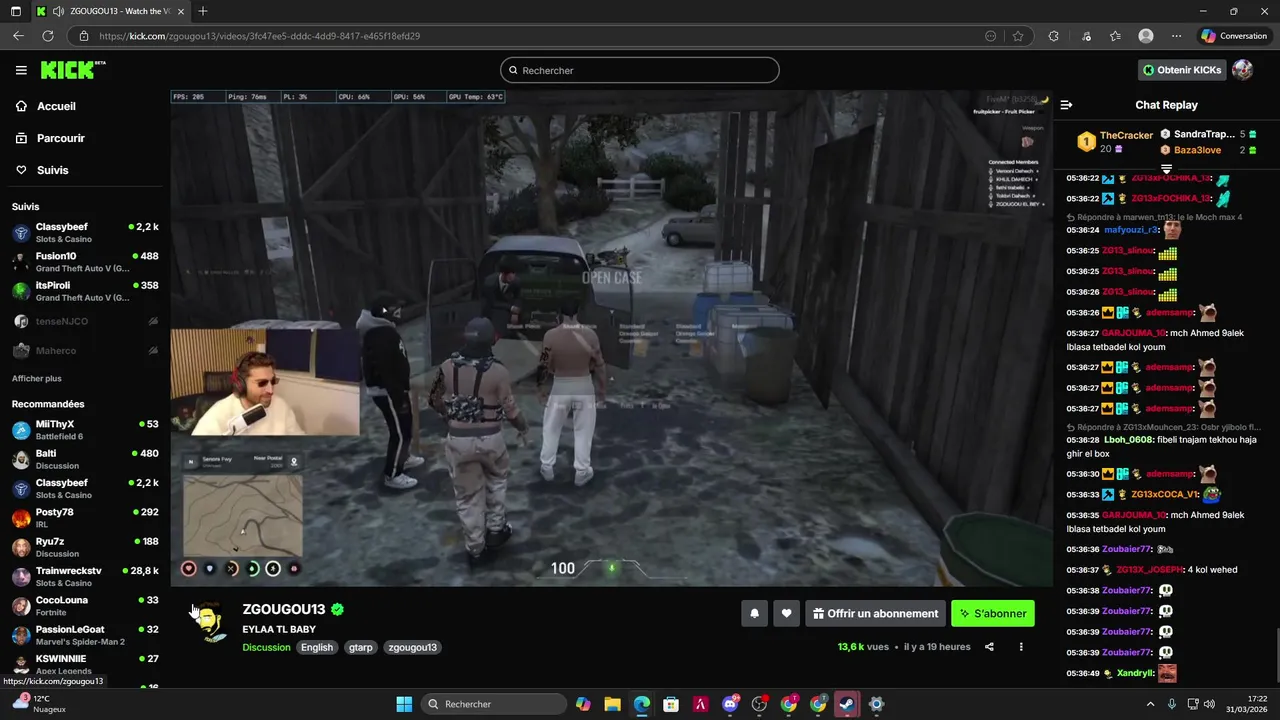Go back in the browser
The width and height of the screenshot is (1280, 720).
point(18,36)
